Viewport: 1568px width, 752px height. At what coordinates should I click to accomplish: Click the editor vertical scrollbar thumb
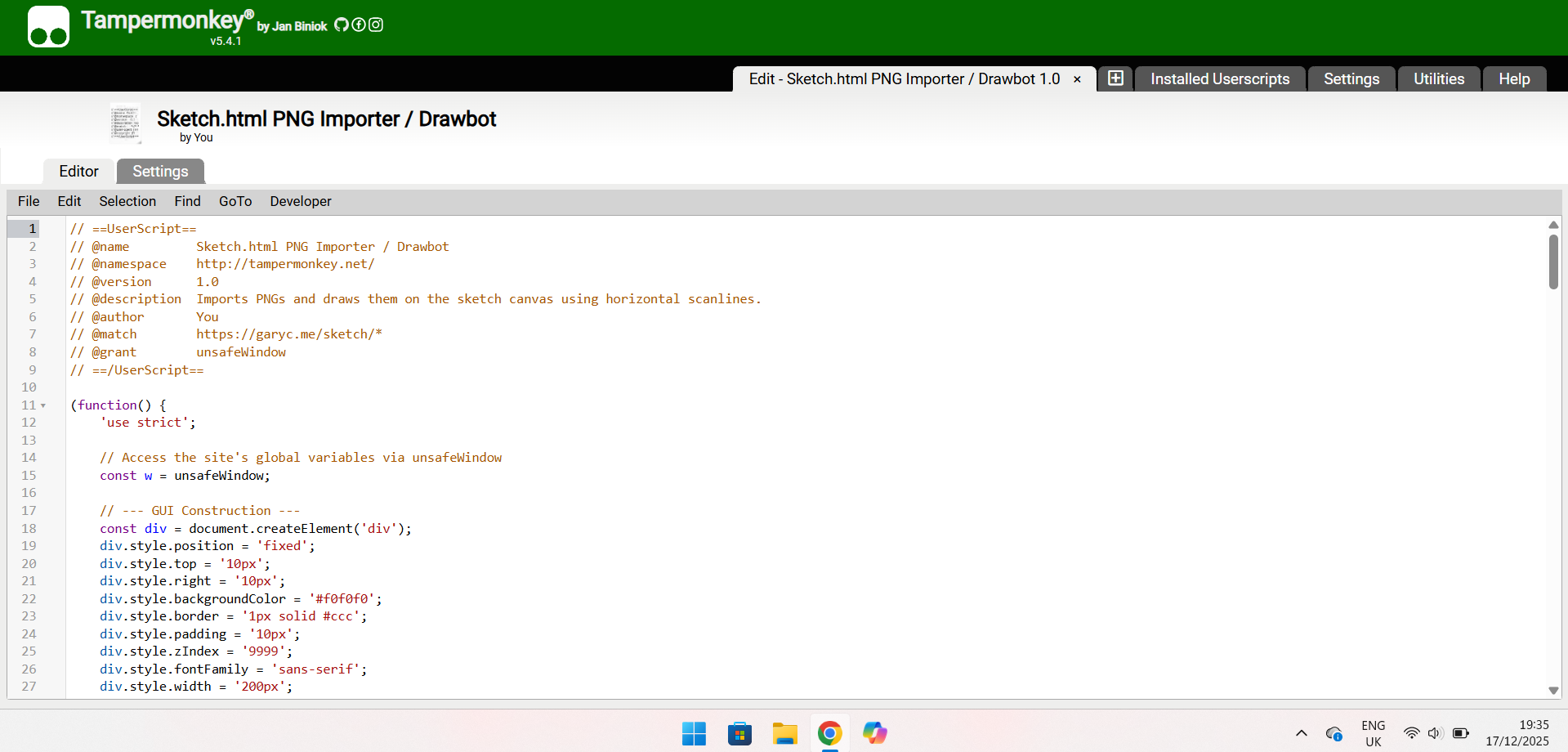[x=1553, y=262]
